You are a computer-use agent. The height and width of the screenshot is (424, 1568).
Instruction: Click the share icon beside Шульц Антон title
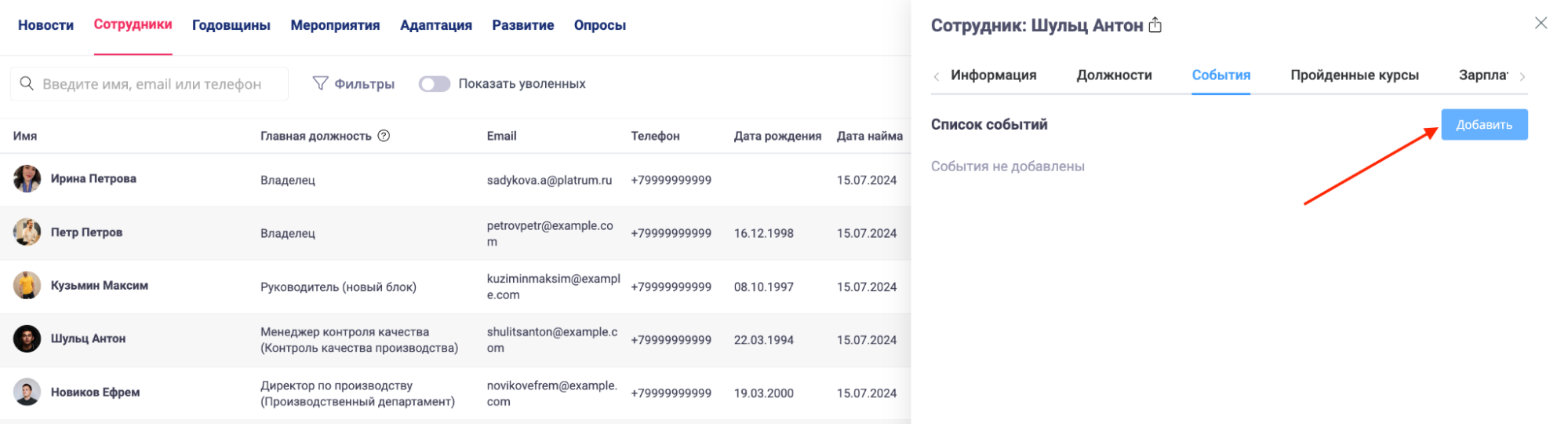(x=1155, y=25)
